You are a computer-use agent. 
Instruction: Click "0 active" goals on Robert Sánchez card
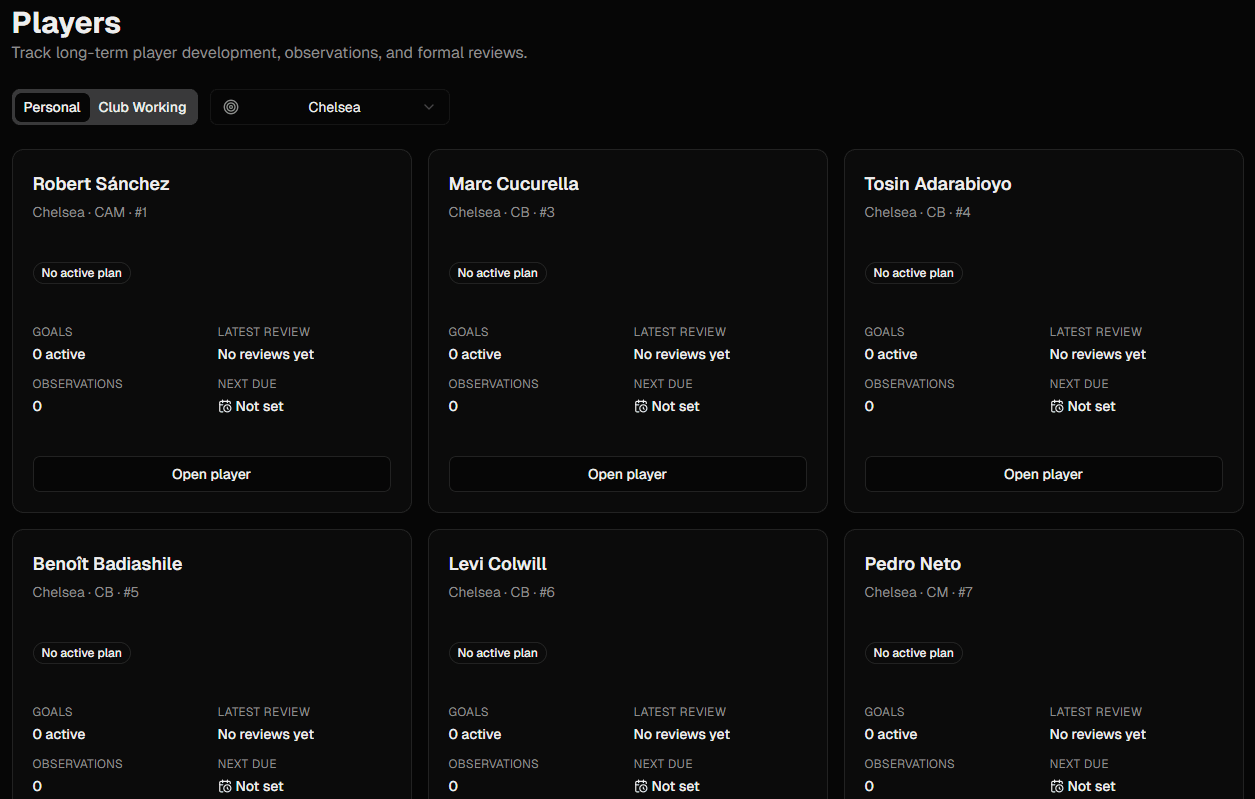click(x=59, y=354)
